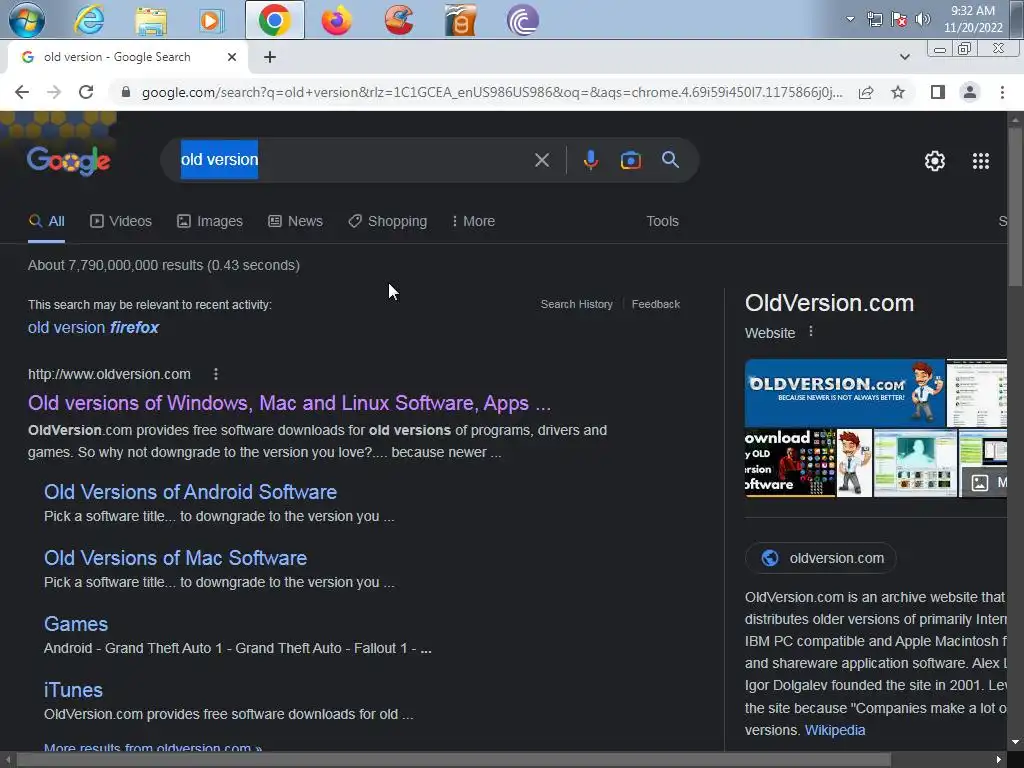The height and width of the screenshot is (768, 1024).
Task: Show hidden system tray icons
Action: pyautogui.click(x=850, y=19)
